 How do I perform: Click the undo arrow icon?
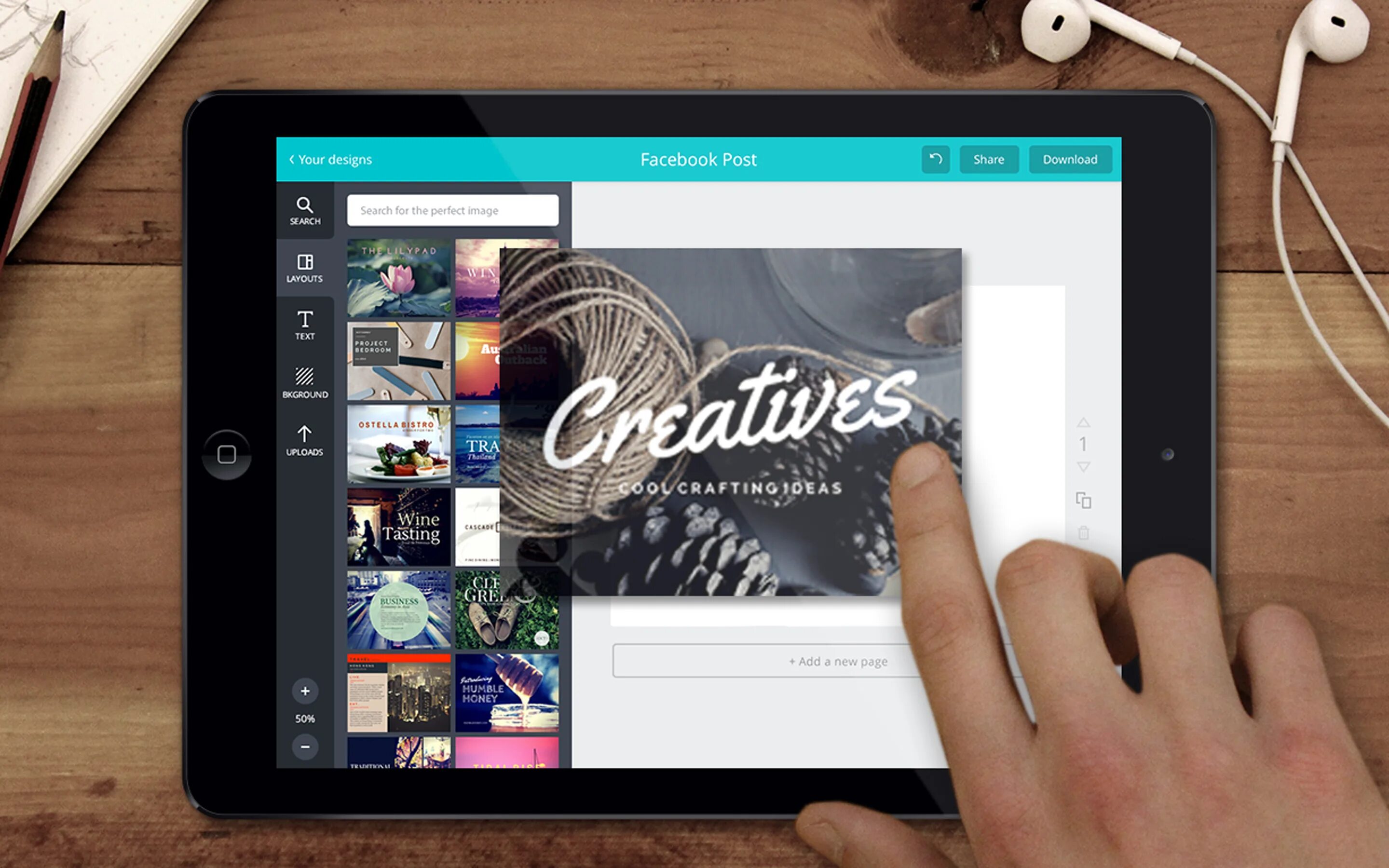tap(935, 159)
